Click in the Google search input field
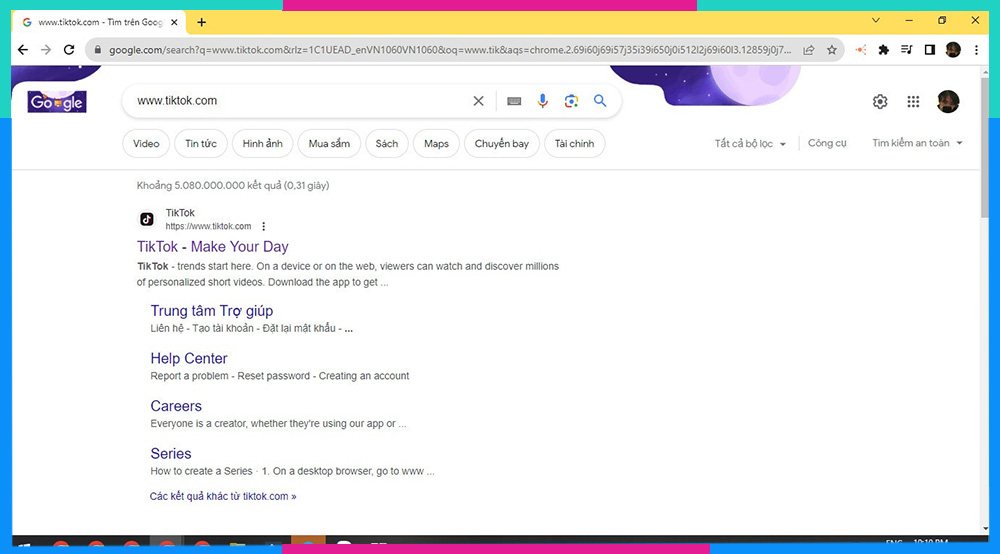 (x=300, y=101)
